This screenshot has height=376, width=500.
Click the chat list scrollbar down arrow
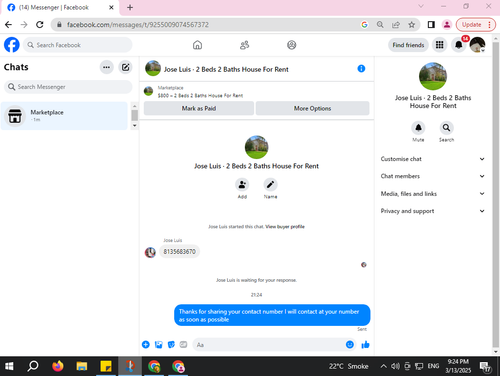135,126
